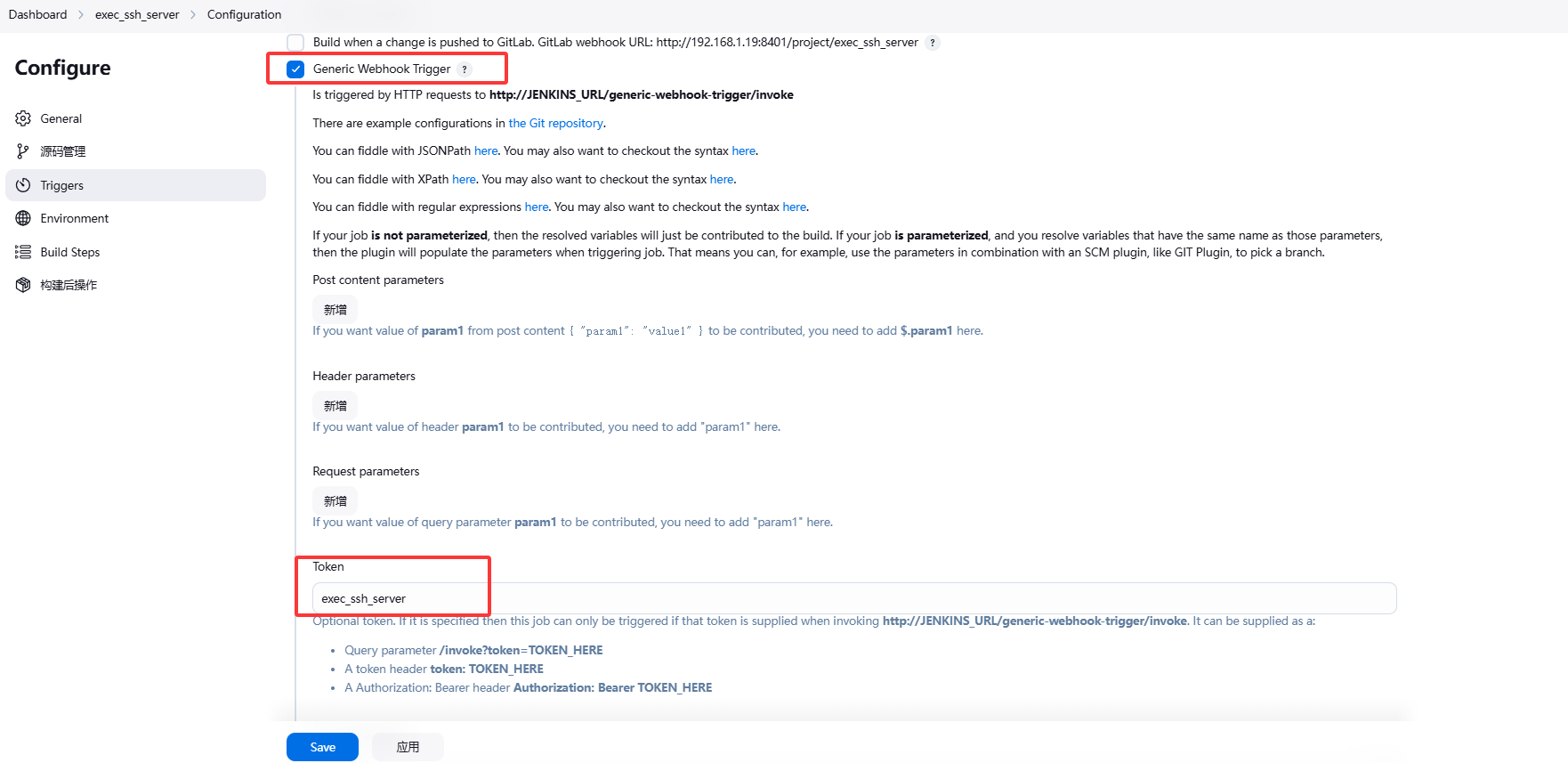The width and height of the screenshot is (1568, 763).
Task: Uncheck the Generic Webhook Trigger checkbox
Action: pyautogui.click(x=295, y=69)
